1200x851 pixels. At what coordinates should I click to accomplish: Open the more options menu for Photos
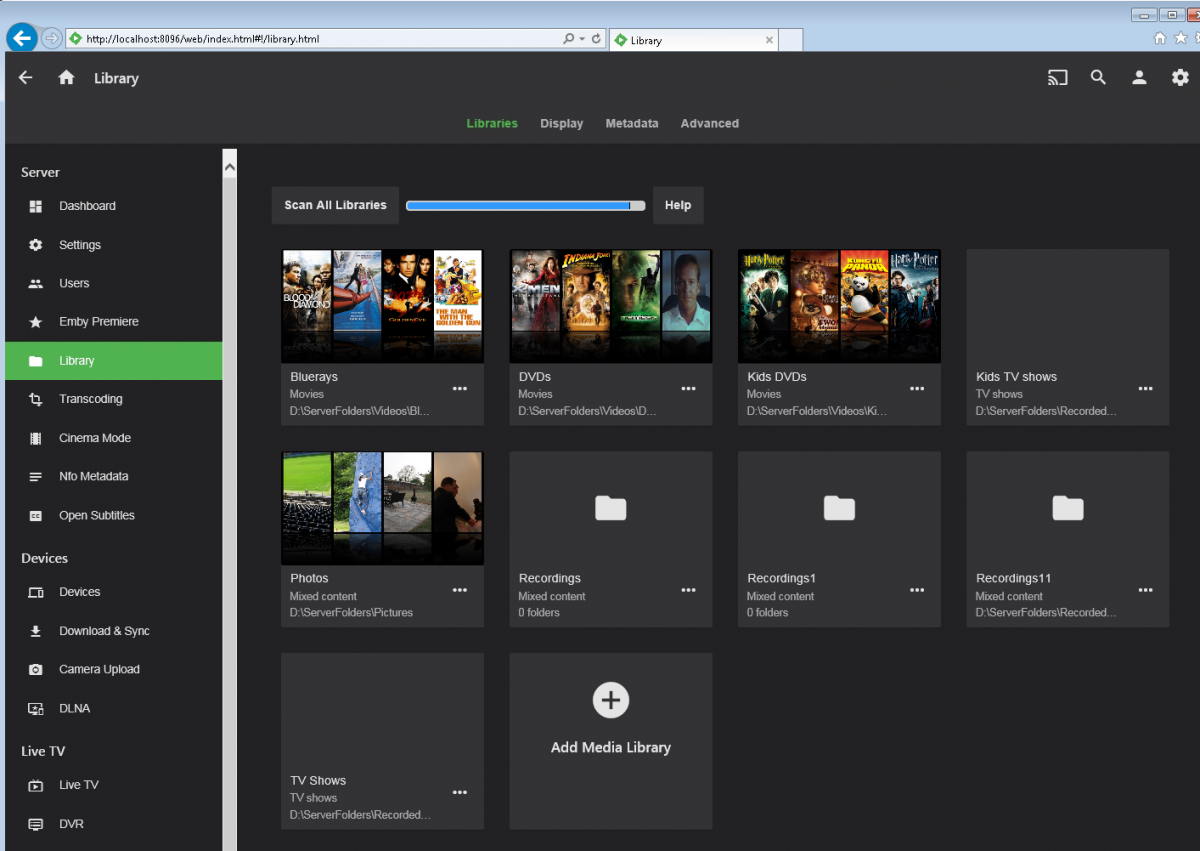(x=460, y=590)
